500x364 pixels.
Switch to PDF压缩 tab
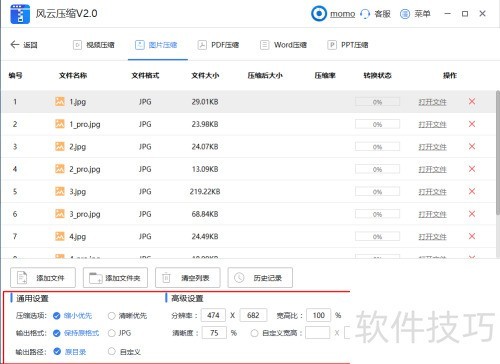click(x=219, y=45)
